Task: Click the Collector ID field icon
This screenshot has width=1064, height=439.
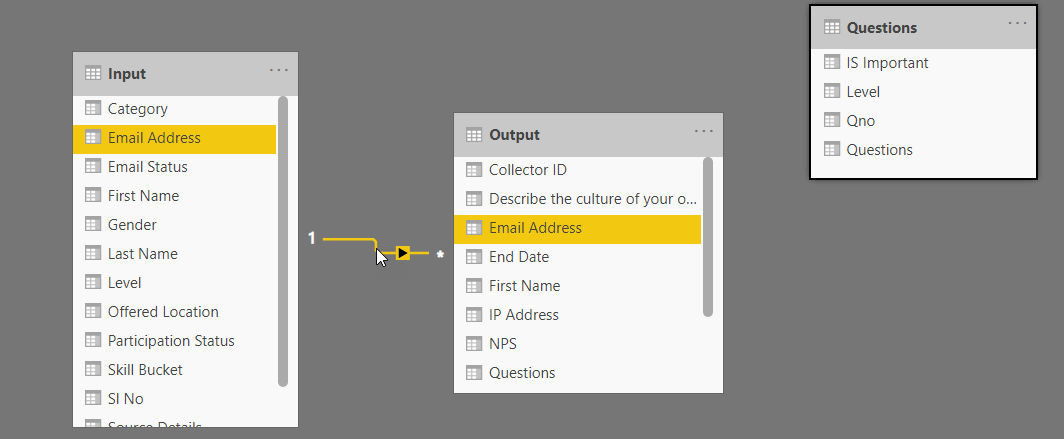Action: (474, 169)
